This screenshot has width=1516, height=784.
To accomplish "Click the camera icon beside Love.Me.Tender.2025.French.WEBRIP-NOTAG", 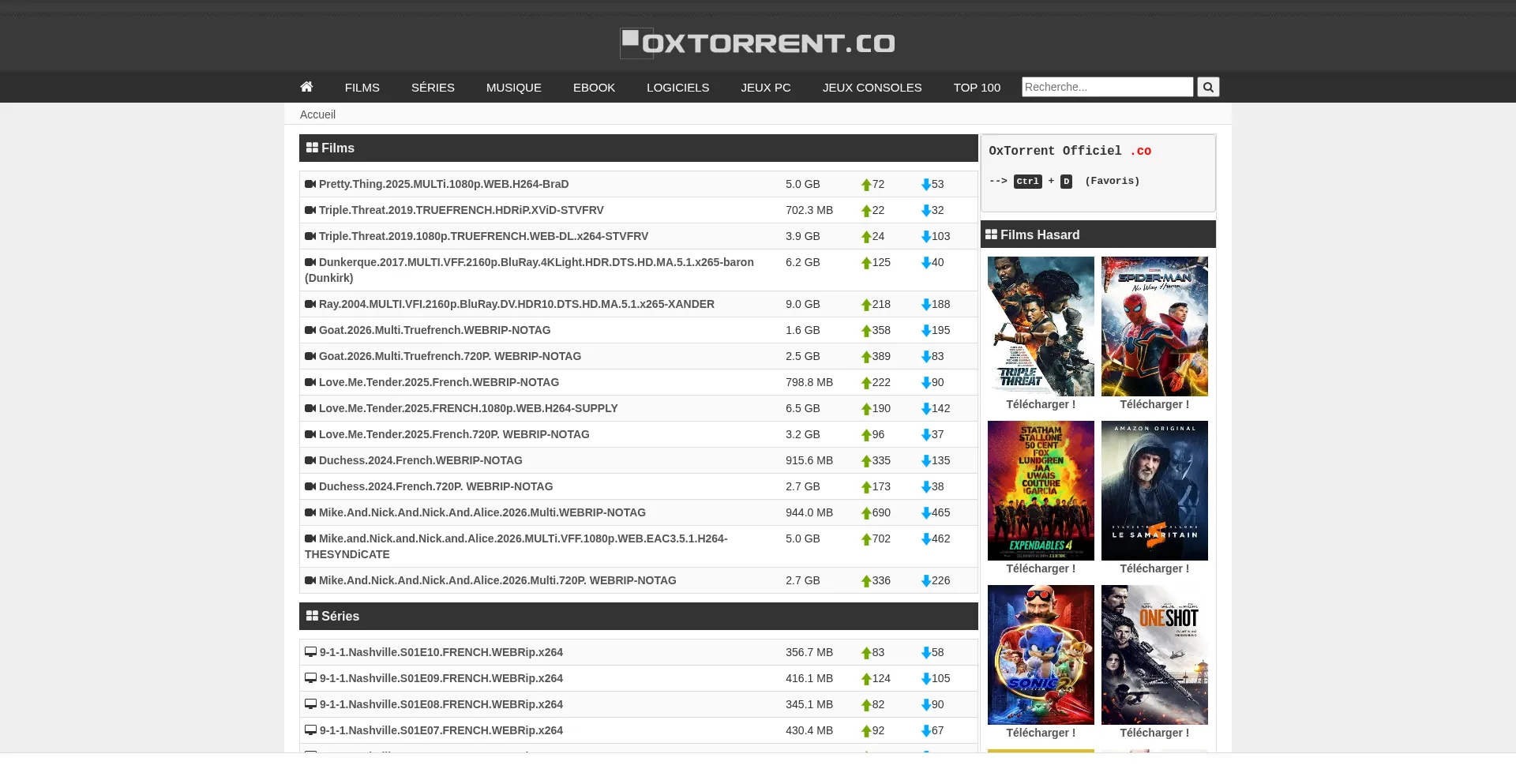I will (x=310, y=382).
